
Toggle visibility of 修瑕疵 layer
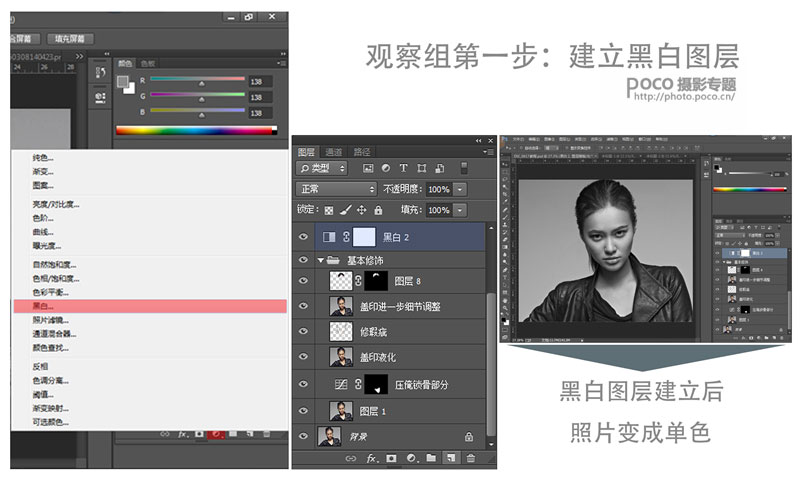pyautogui.click(x=304, y=331)
